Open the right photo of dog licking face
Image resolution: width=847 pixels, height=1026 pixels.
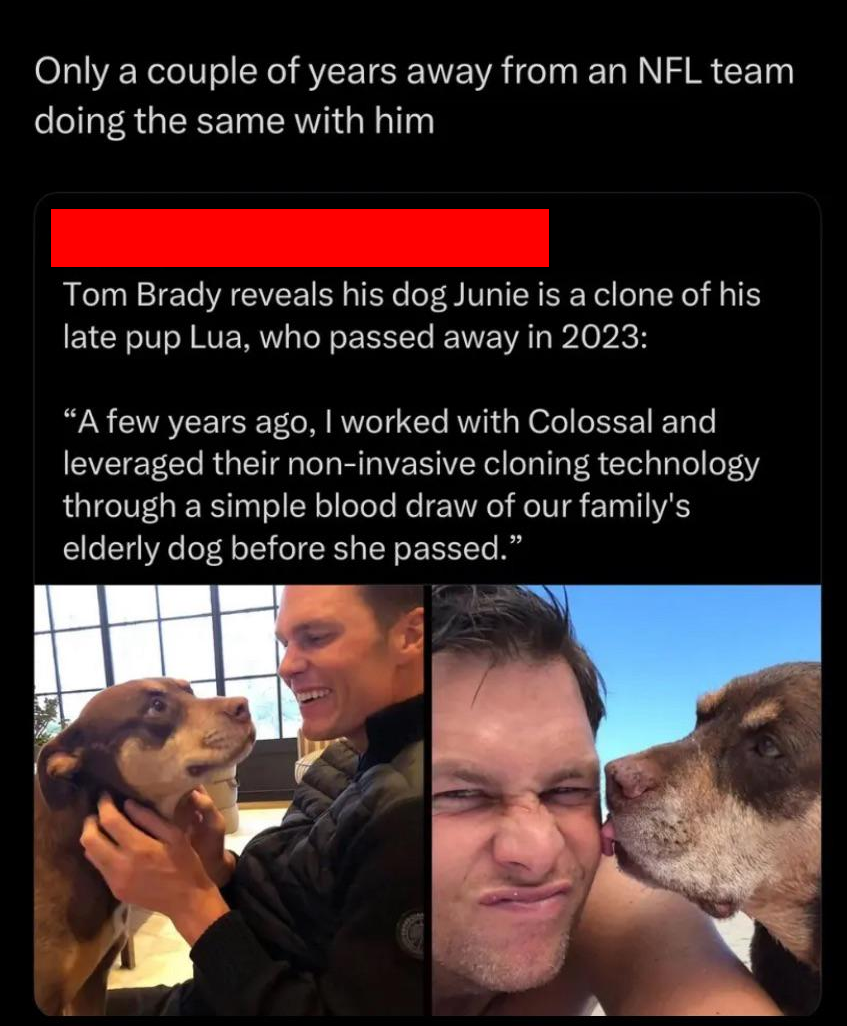click(x=627, y=800)
